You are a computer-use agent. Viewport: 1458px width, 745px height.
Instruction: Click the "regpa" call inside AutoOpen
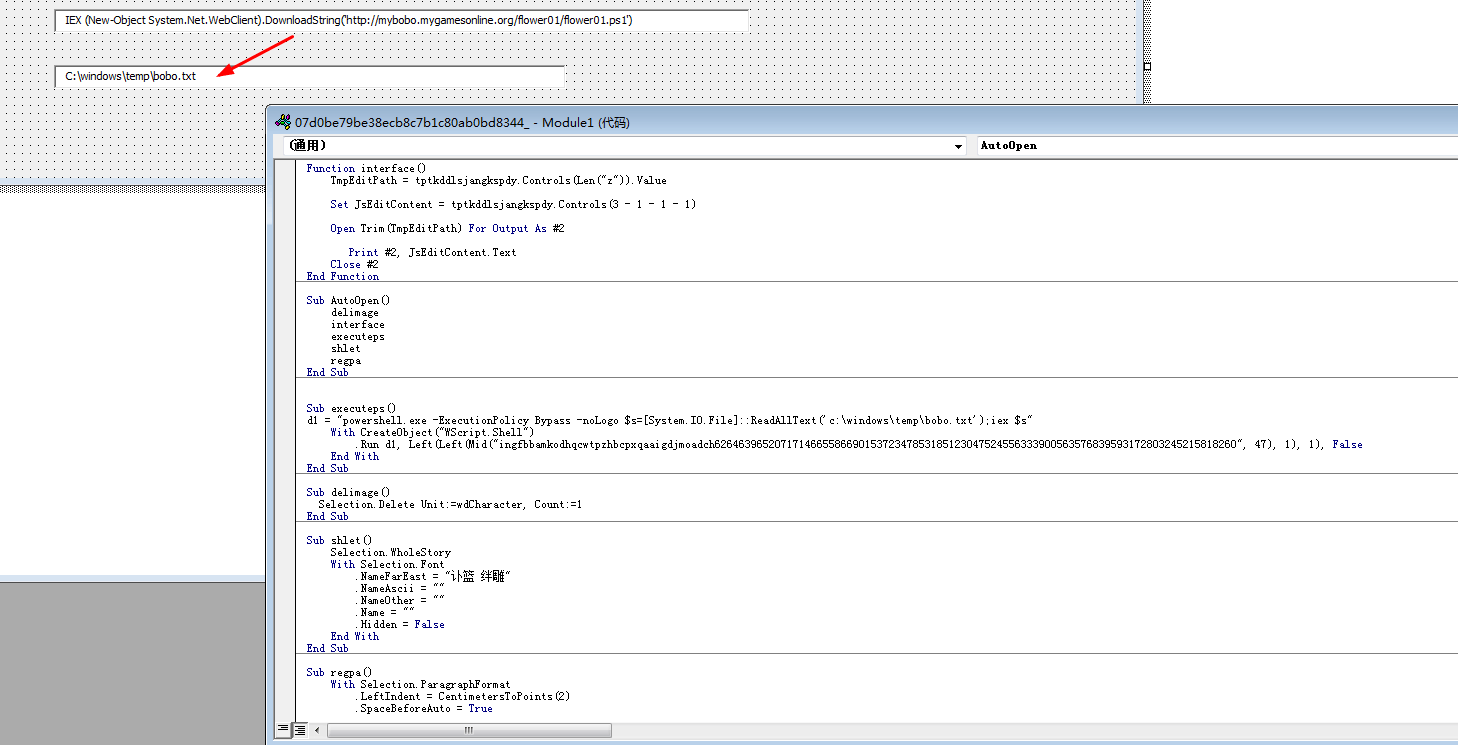coord(346,360)
